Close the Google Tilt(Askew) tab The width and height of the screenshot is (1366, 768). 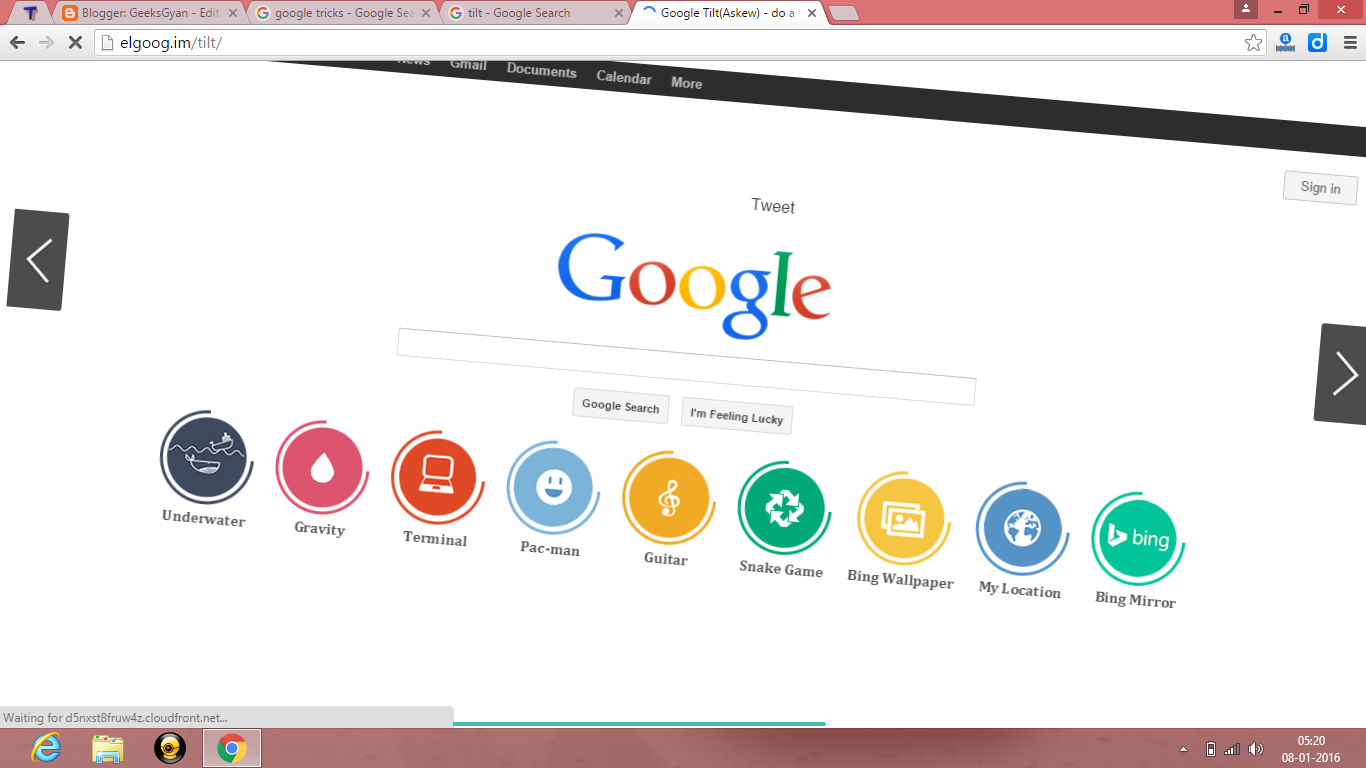pos(812,13)
